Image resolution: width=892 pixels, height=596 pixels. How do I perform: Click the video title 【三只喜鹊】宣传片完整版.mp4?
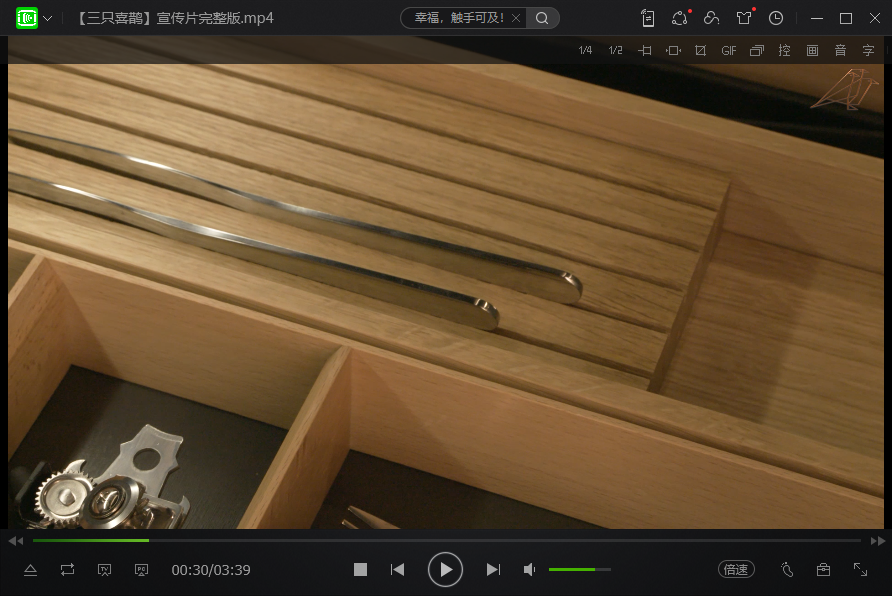pos(174,18)
